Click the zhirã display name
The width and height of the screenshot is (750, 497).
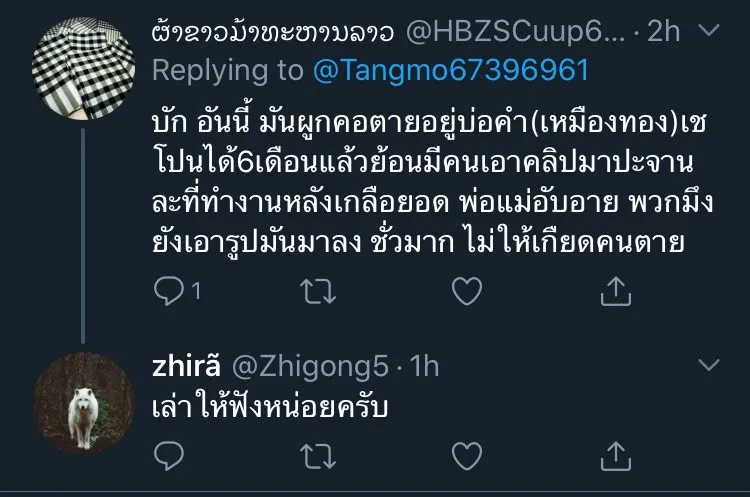pyautogui.click(x=186, y=366)
